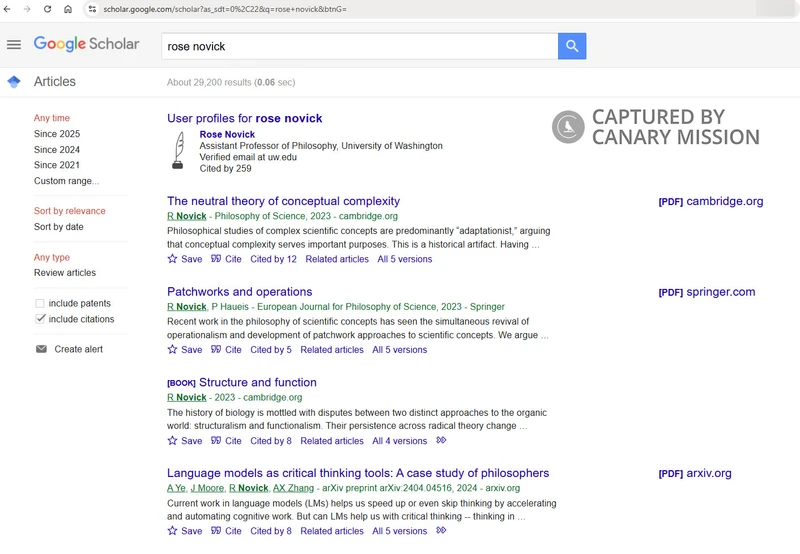Viewport: 800px width, 554px height.
Task: Click Related articles under 'The neutral theory'
Action: click(x=337, y=259)
